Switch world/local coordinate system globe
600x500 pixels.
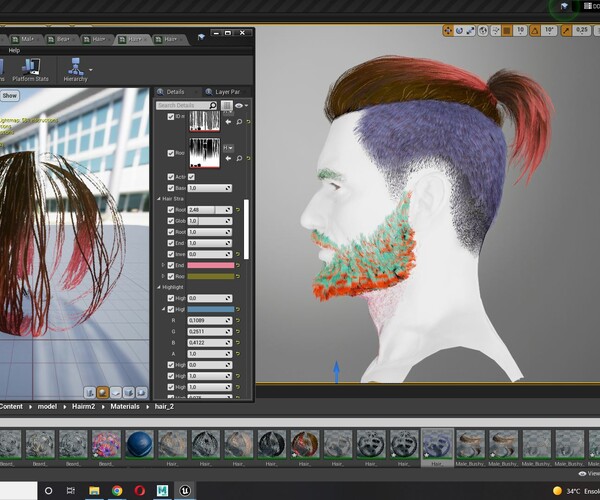click(483, 31)
